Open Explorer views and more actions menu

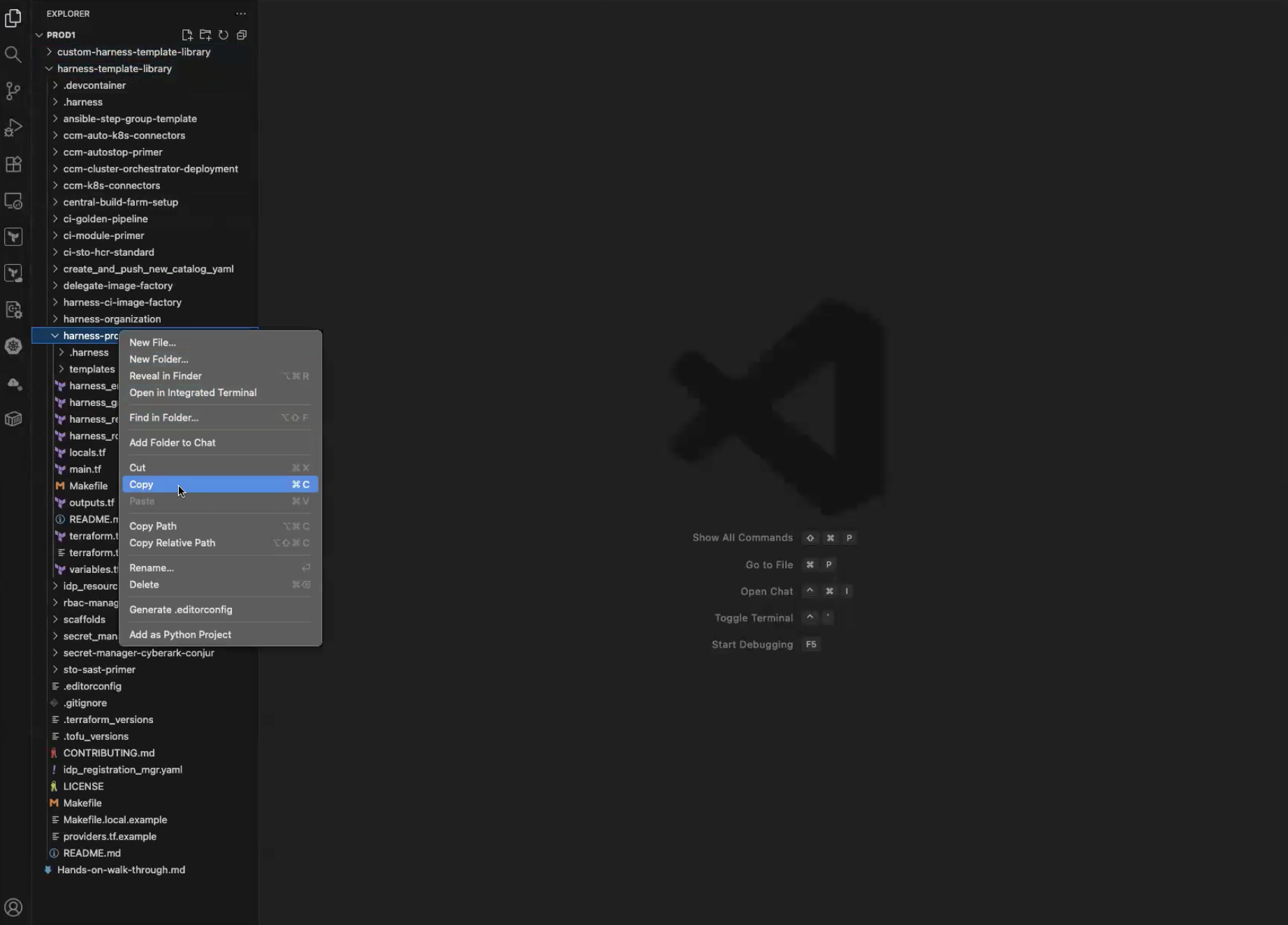tap(241, 13)
